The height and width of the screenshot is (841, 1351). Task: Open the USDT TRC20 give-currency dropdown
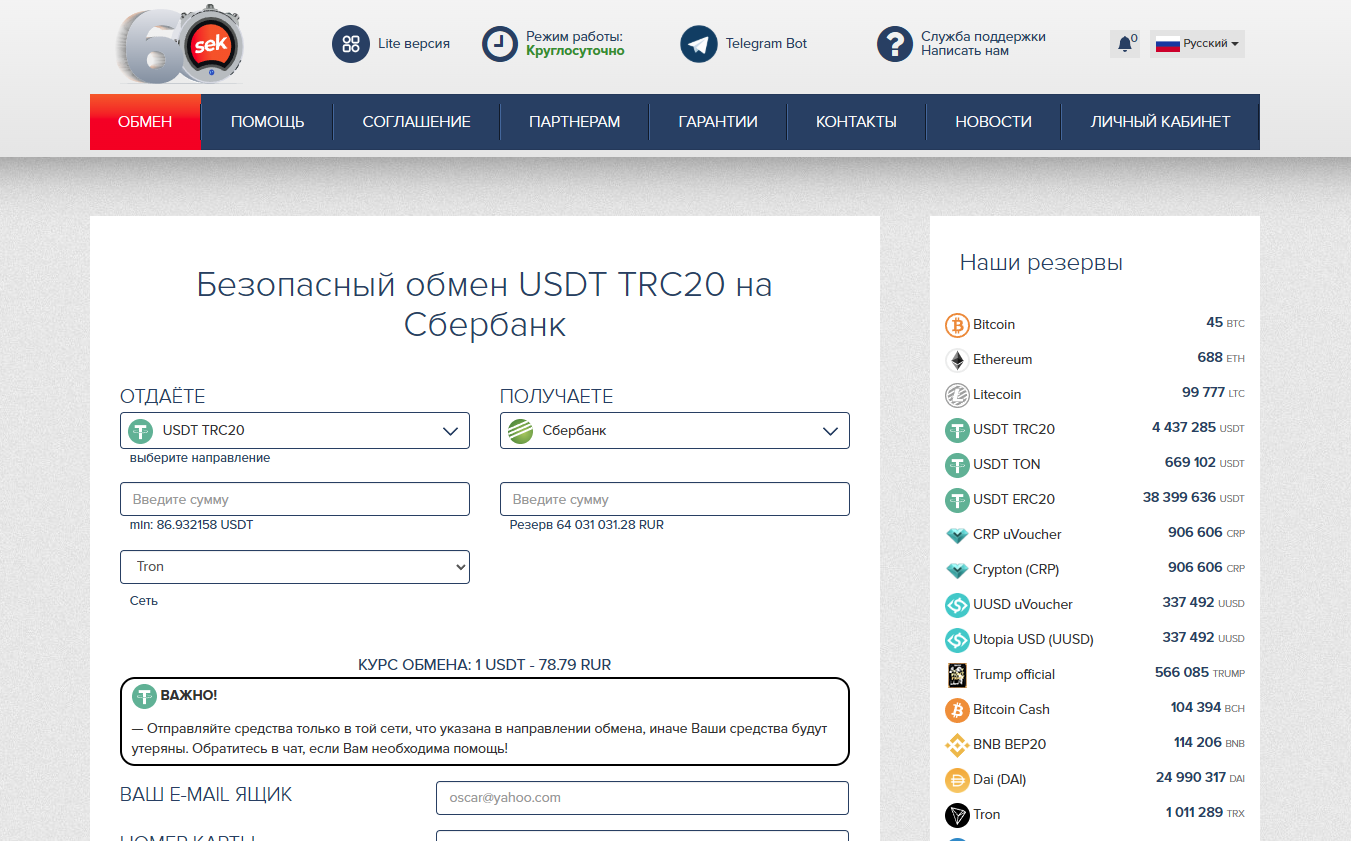pos(295,431)
